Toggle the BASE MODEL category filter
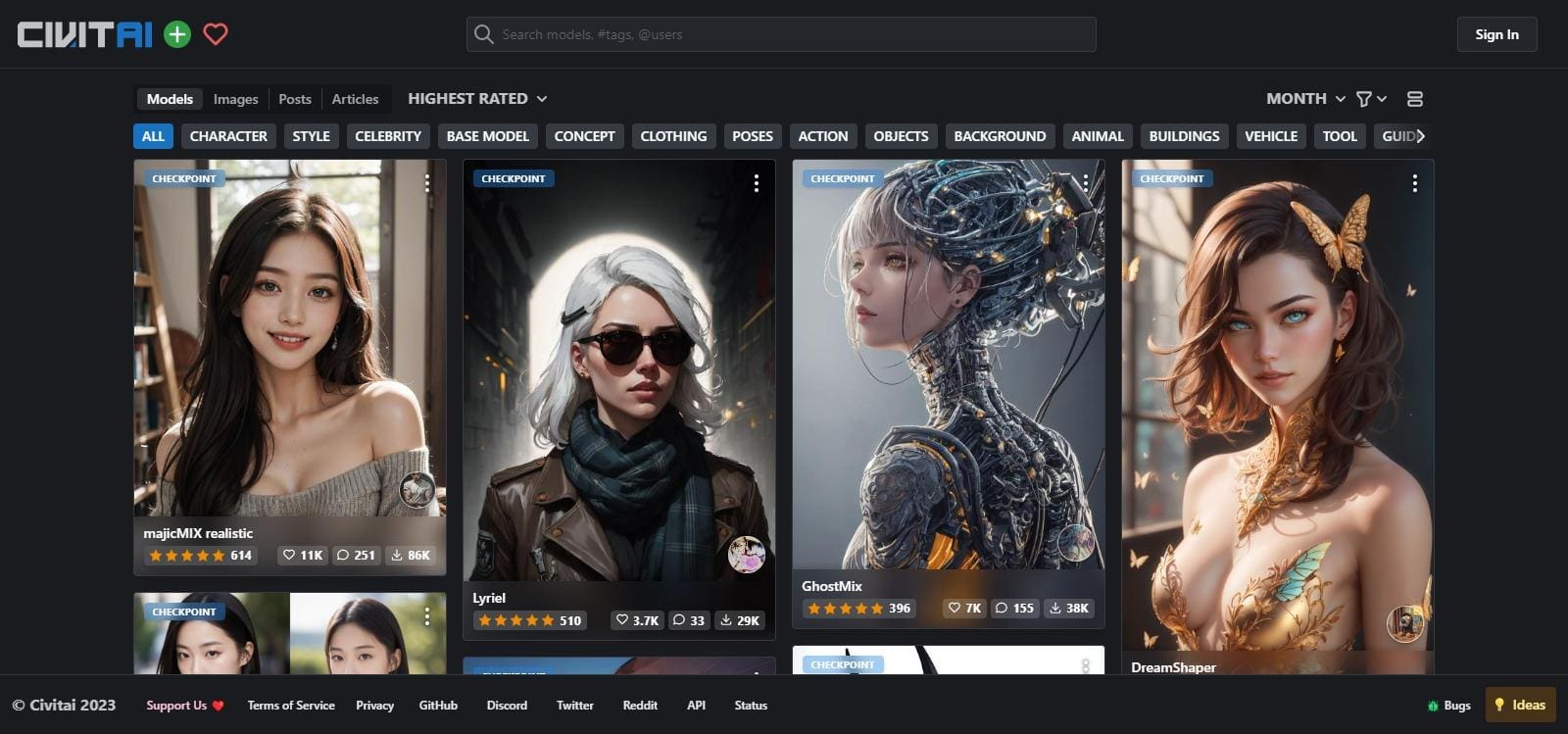 pos(487,136)
